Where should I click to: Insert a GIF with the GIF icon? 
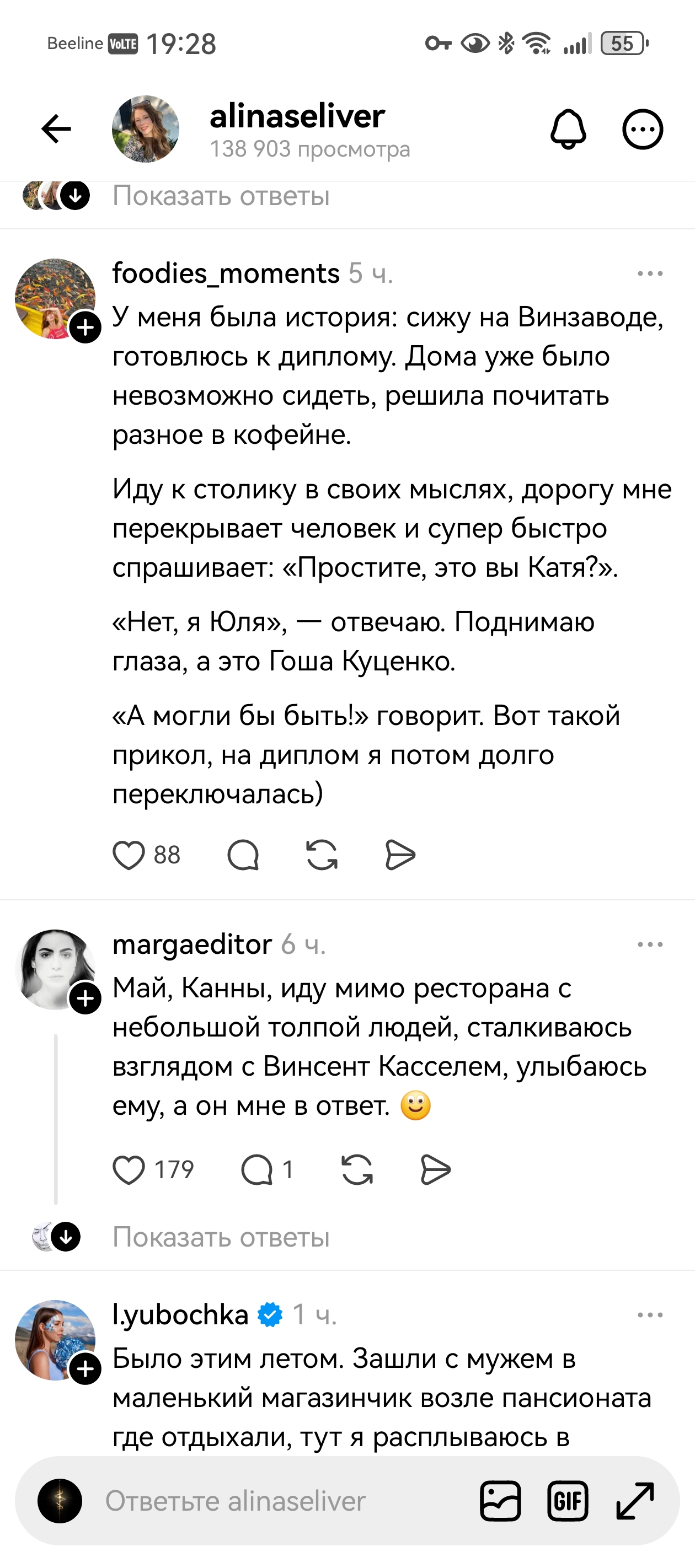coord(569,1500)
